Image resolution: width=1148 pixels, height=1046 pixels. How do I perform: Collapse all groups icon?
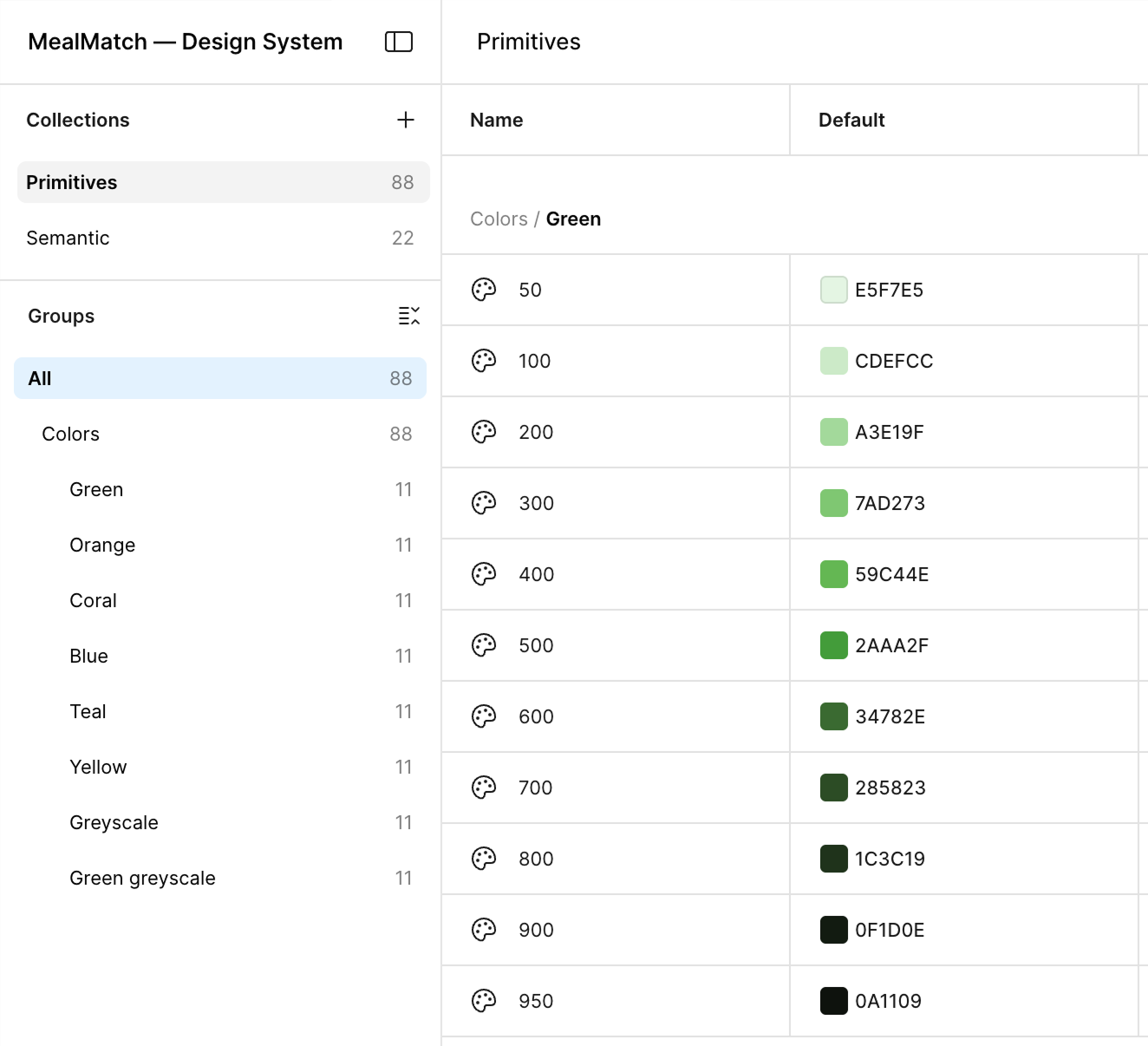click(408, 316)
